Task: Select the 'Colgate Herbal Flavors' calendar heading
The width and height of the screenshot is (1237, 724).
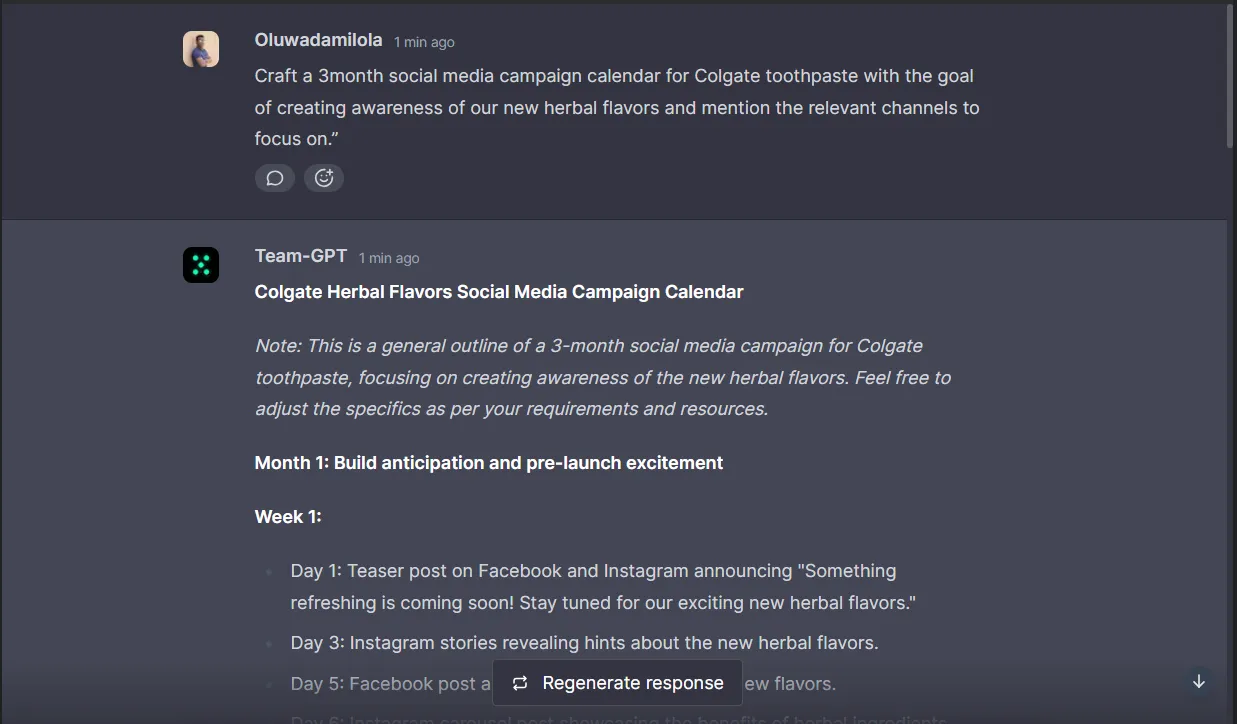Action: pyautogui.click(x=499, y=291)
